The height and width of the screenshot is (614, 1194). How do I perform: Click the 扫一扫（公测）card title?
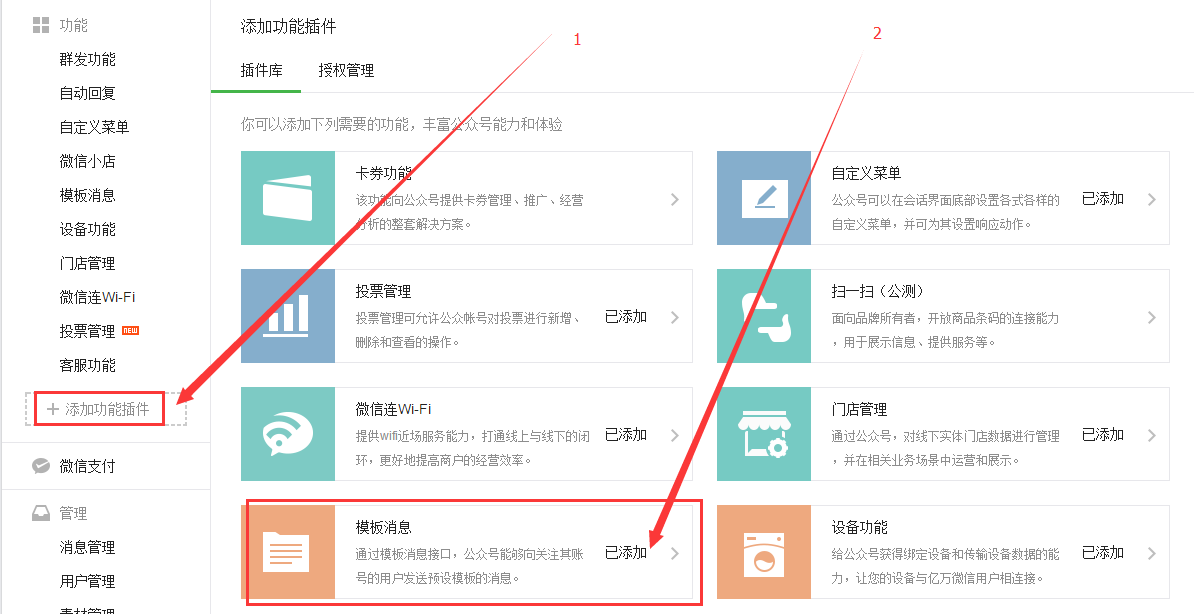click(878, 292)
